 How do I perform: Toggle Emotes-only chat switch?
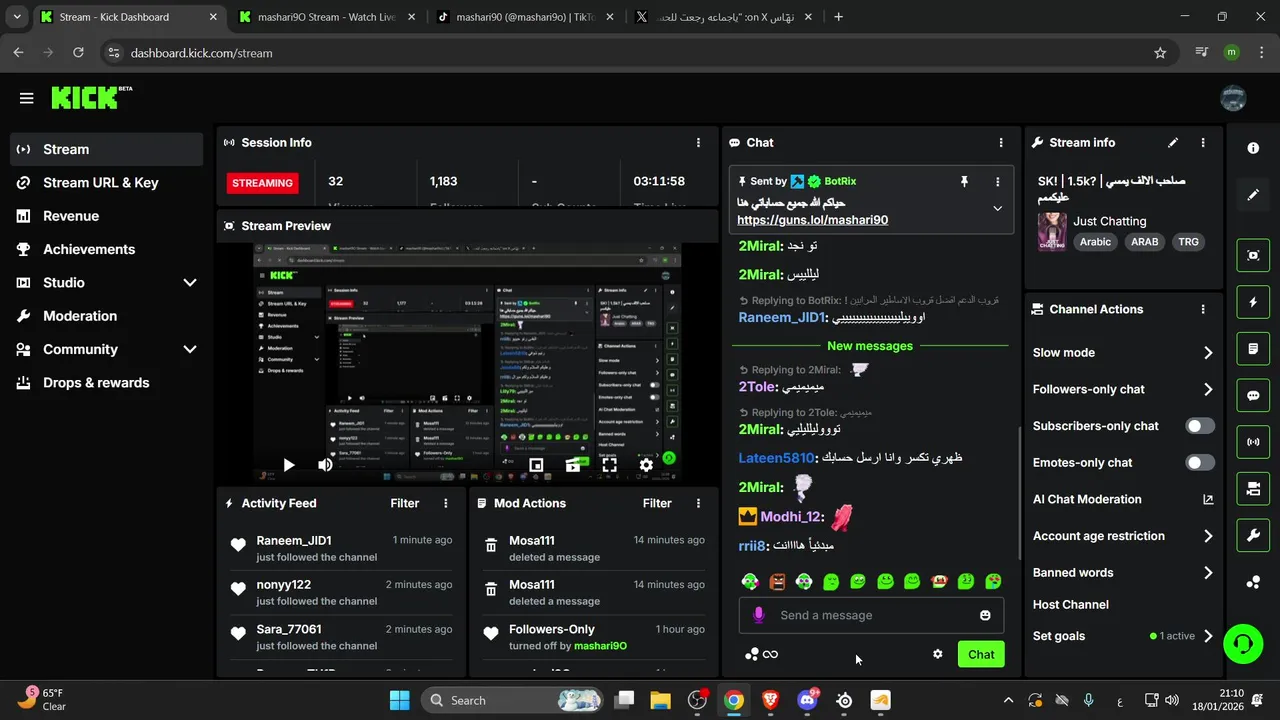pyautogui.click(x=1200, y=463)
